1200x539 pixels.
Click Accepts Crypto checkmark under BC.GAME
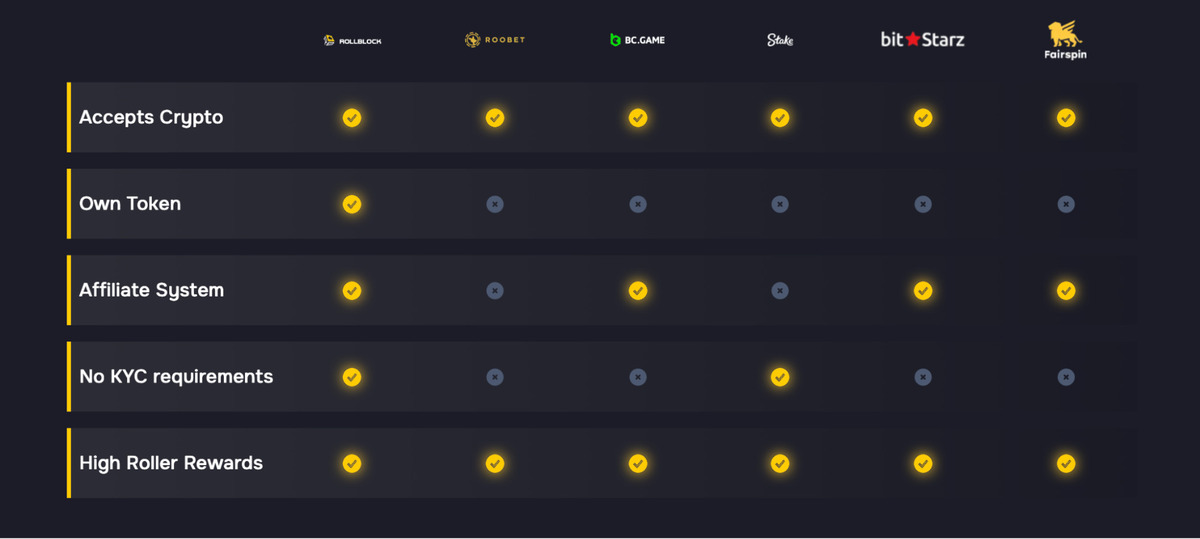click(x=638, y=118)
